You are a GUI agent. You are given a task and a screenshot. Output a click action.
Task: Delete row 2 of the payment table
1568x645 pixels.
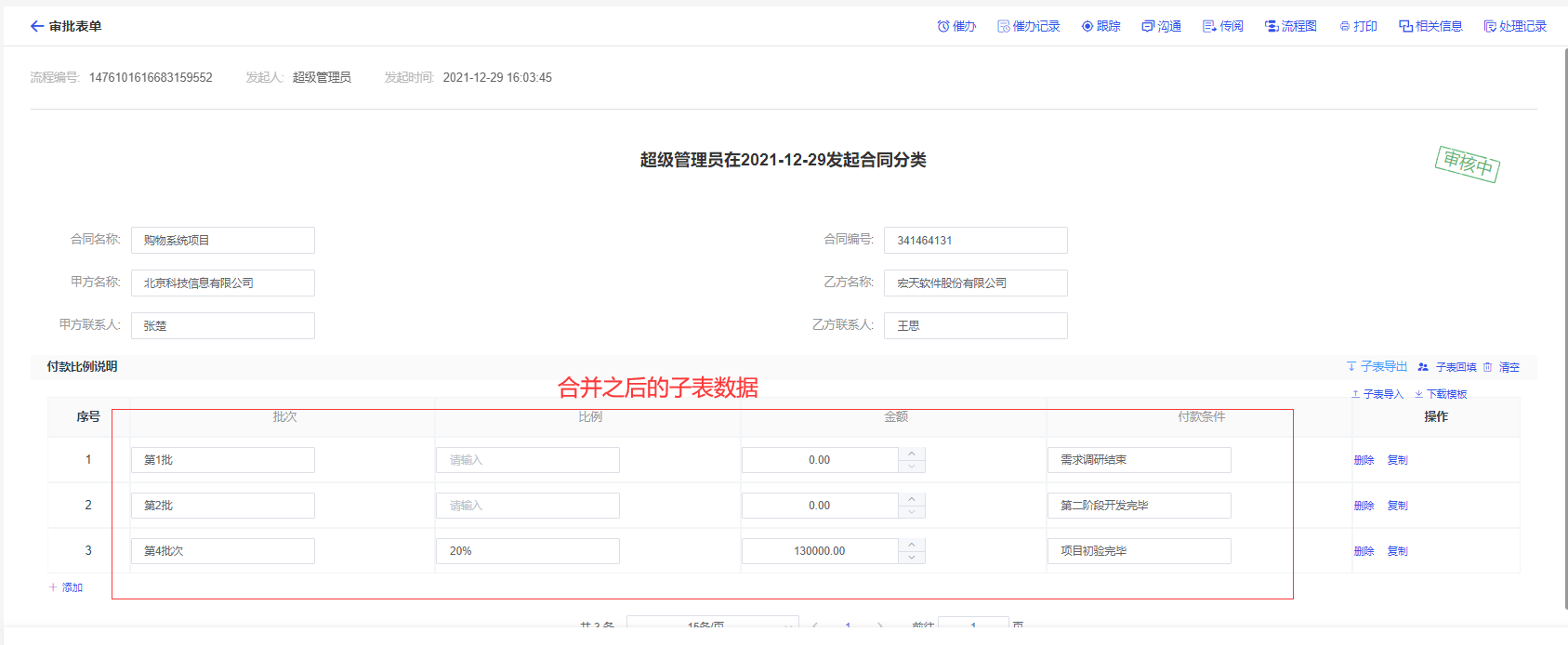[1364, 506]
